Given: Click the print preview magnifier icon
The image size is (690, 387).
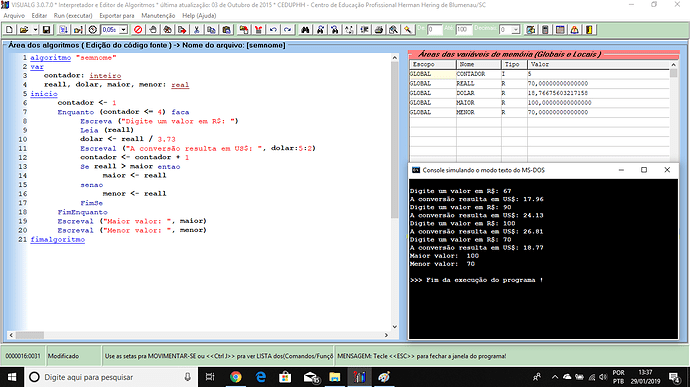Looking at the screenshot, I should [393, 29].
